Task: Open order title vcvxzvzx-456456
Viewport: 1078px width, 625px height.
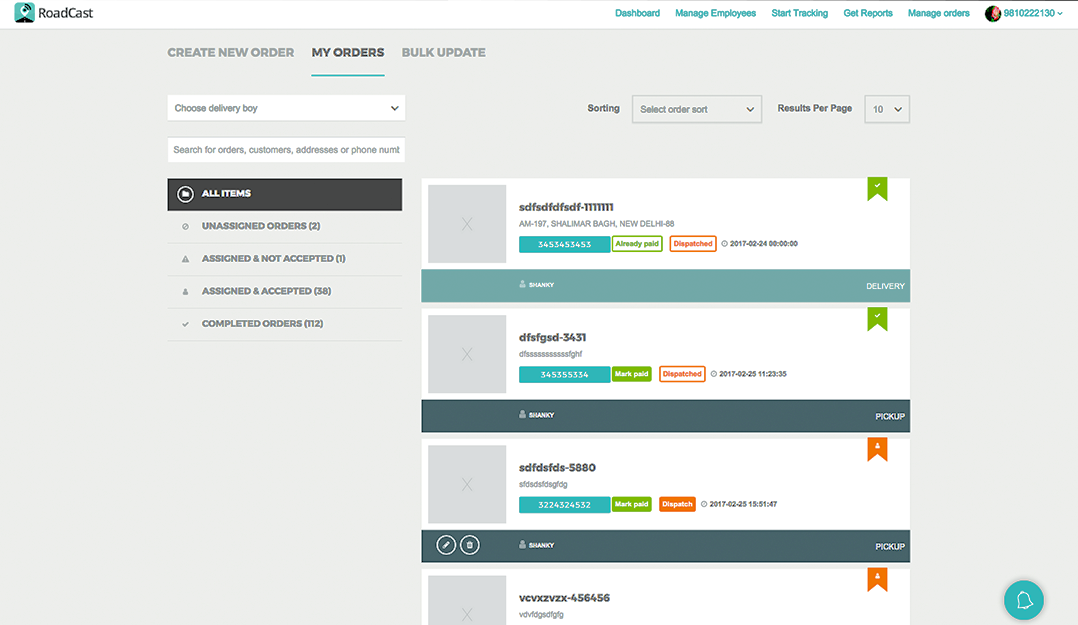Action: click(x=564, y=597)
